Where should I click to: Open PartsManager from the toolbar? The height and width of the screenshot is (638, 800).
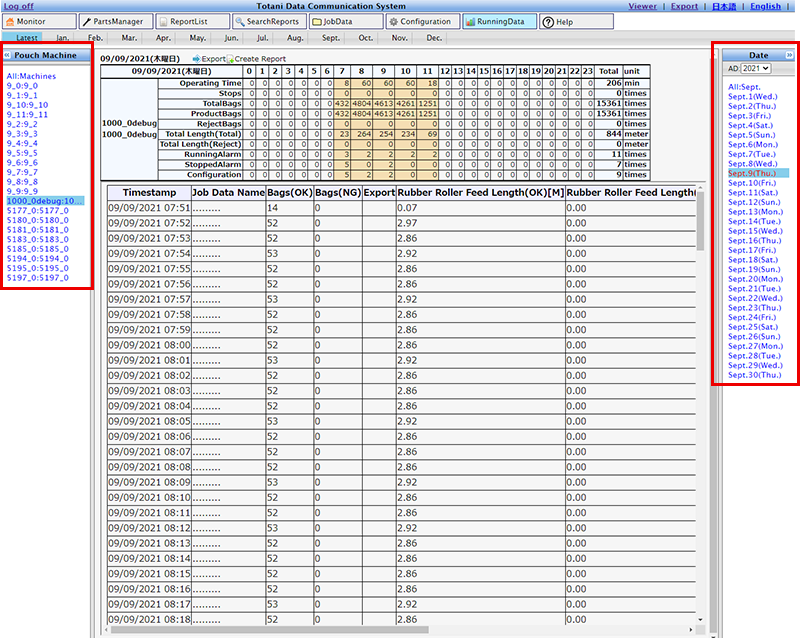coord(115,21)
